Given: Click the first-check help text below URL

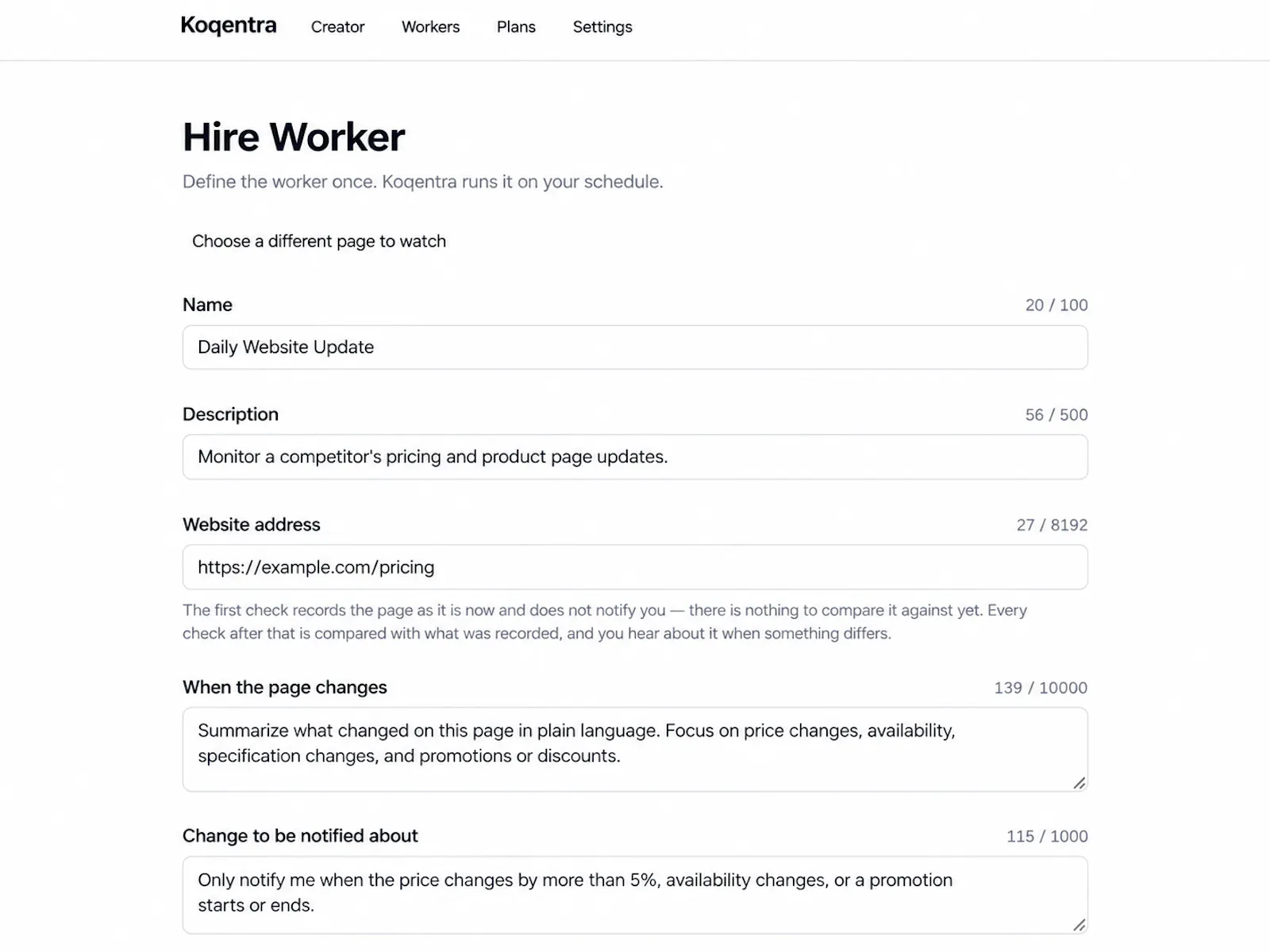Looking at the screenshot, I should click(605, 622).
